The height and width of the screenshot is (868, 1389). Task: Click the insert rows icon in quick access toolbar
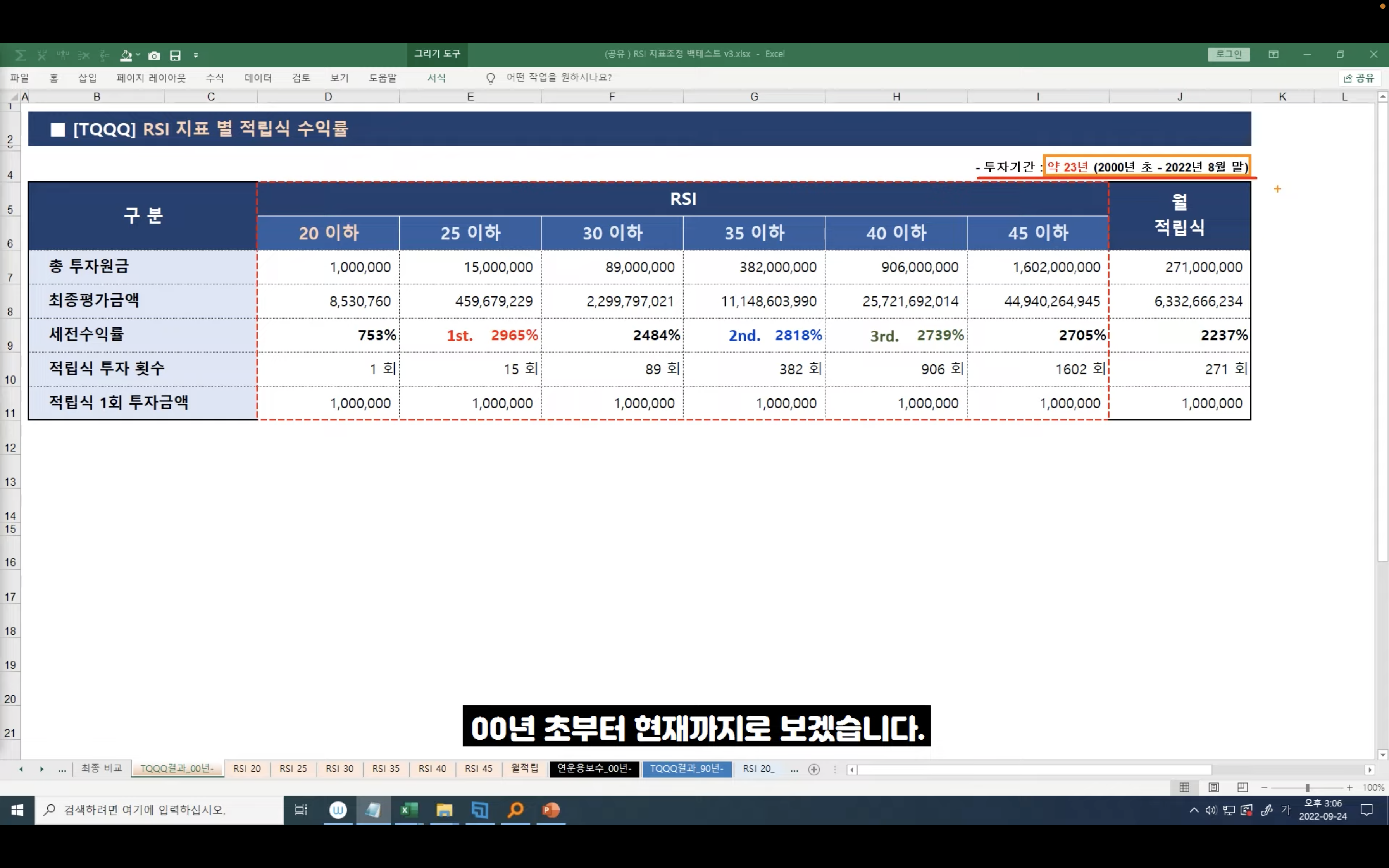(x=105, y=55)
